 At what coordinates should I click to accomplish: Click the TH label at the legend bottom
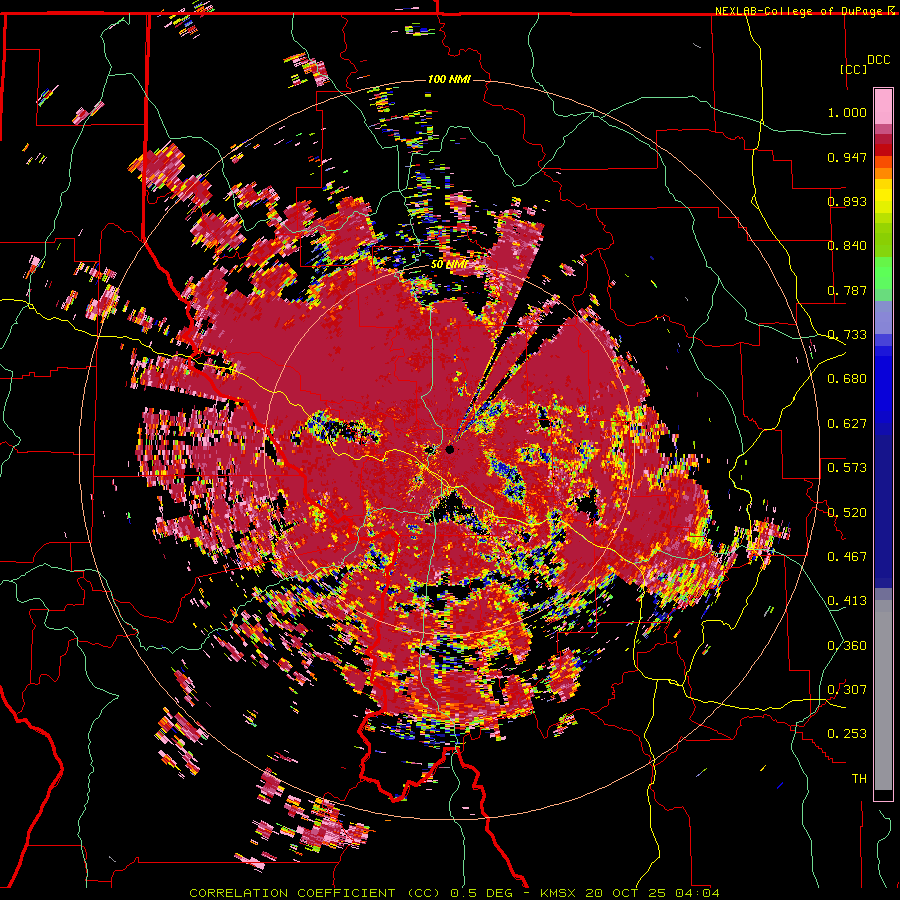coord(859,779)
